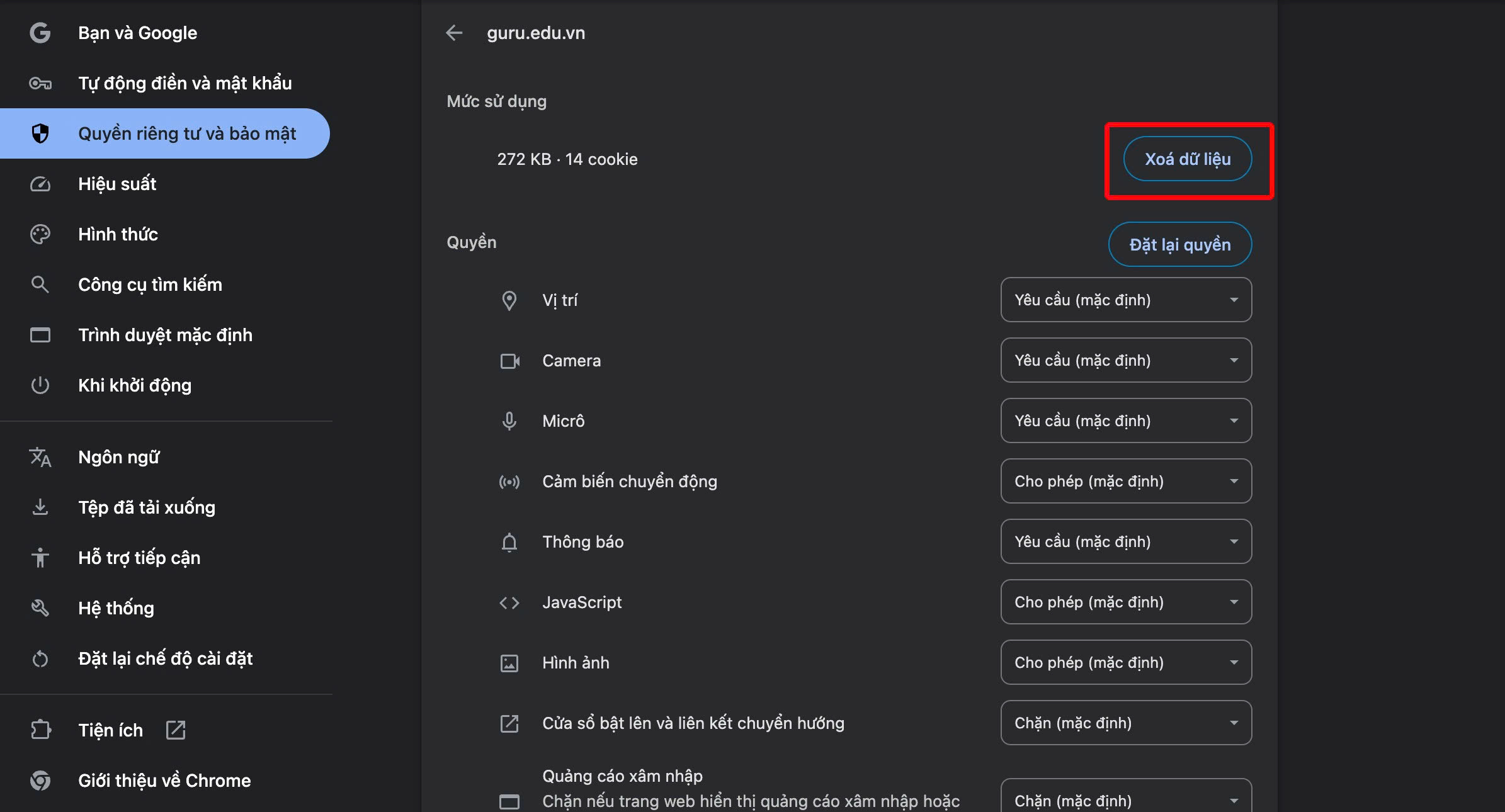The width and height of the screenshot is (1505, 812).
Task: Open Tệp đã tải xuống section
Action: tap(165, 507)
